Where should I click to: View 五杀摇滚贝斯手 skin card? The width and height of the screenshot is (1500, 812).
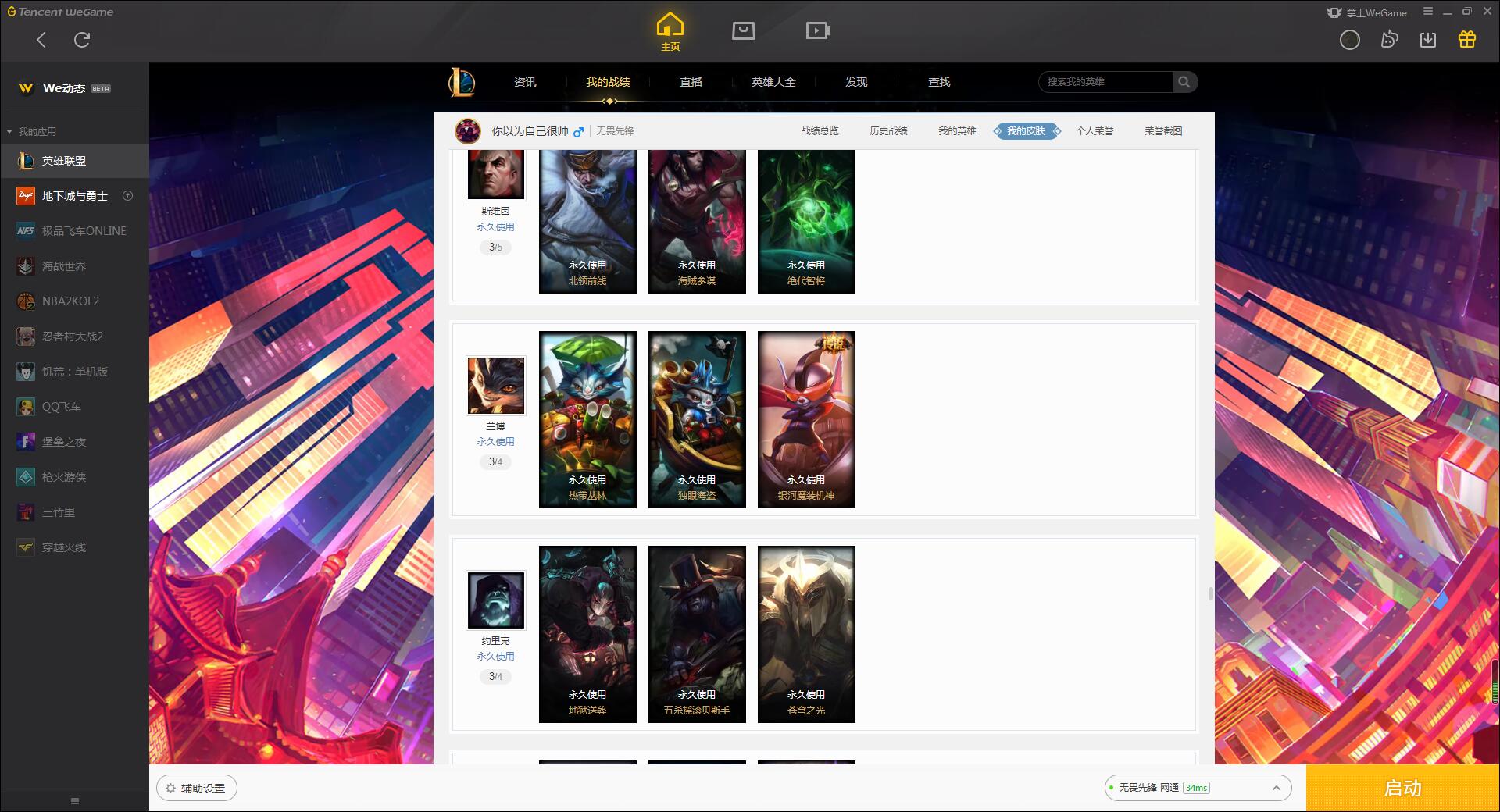[697, 634]
